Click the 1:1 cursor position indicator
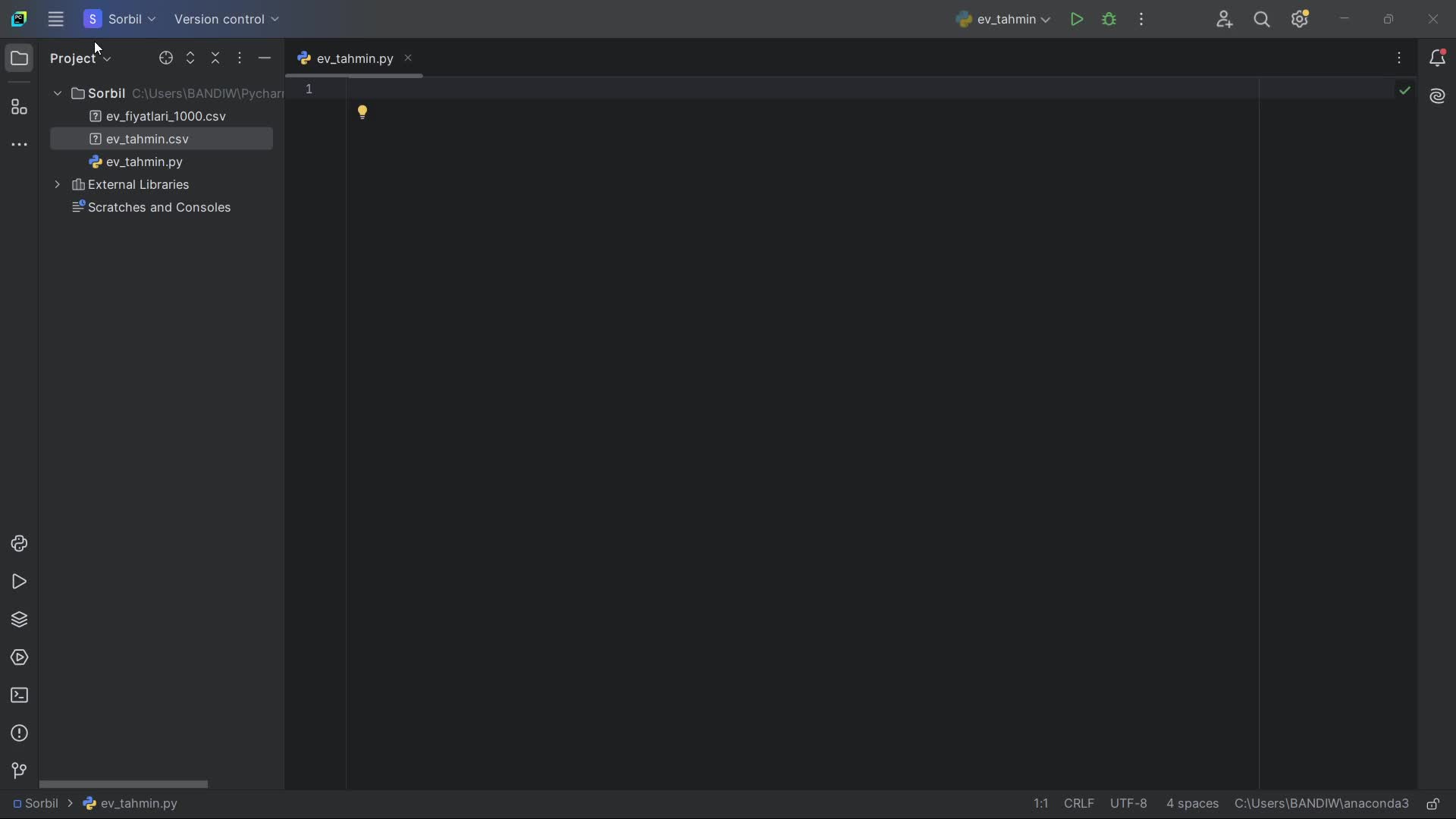This screenshot has width=1456, height=819. 1041,804
